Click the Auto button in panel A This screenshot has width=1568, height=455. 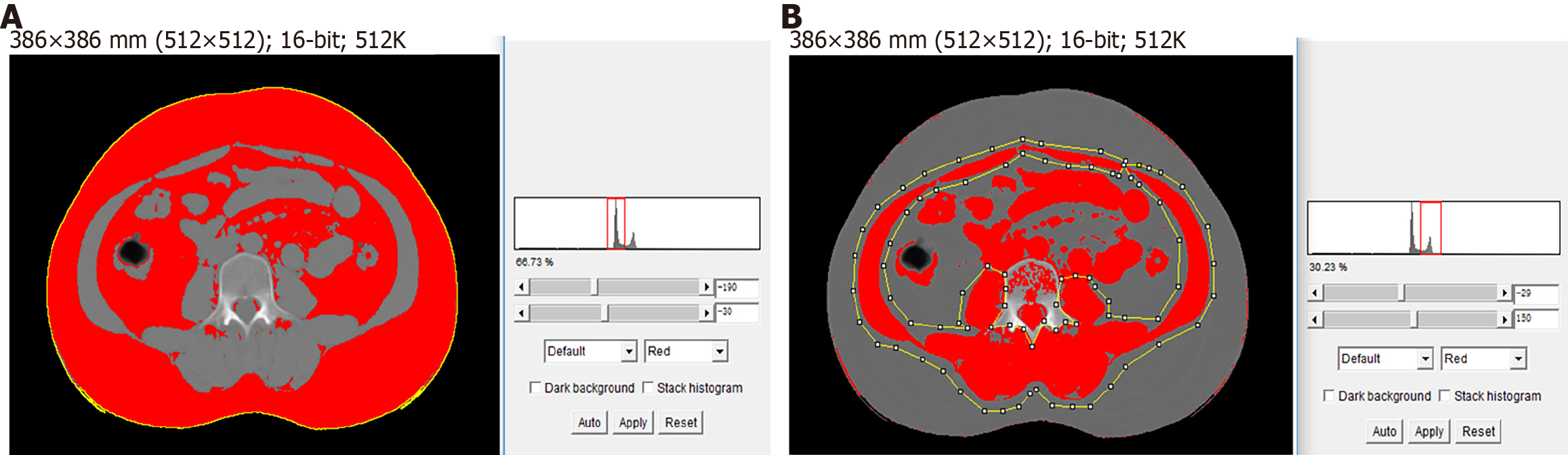[590, 422]
